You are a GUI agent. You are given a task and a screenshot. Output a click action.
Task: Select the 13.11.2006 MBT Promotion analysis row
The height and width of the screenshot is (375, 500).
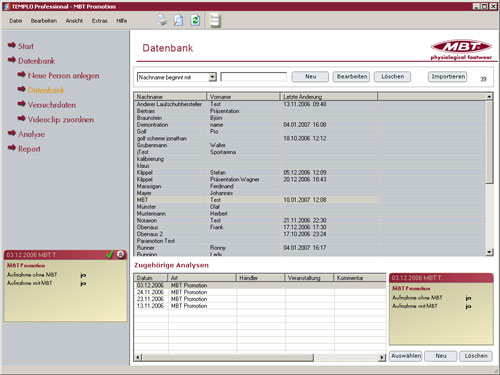click(x=260, y=306)
